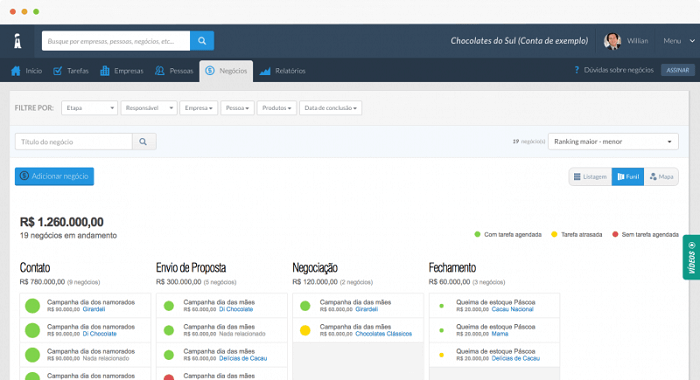Open the Menu in top bar
Screen dimensions: 700x380
coord(679,41)
